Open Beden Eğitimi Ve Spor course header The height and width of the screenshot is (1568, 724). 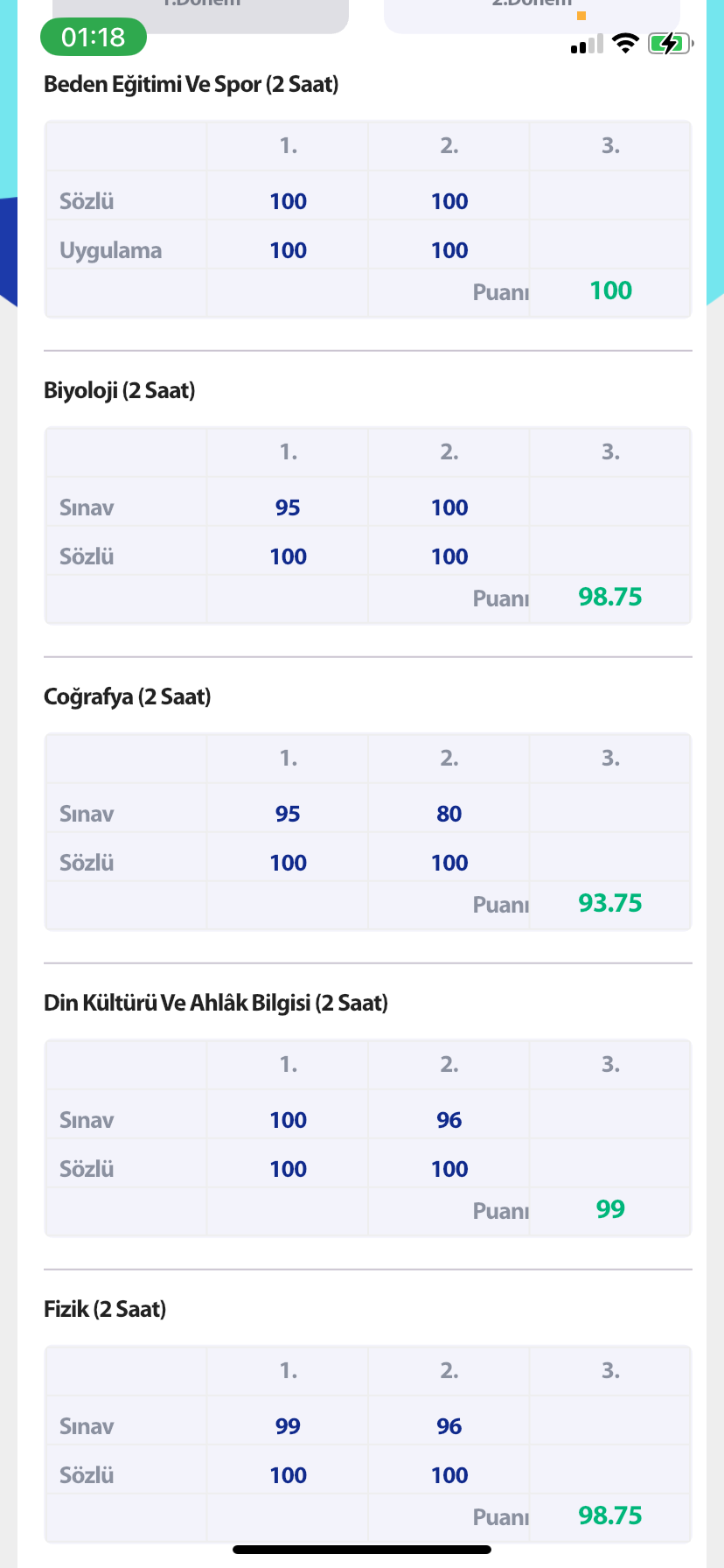[191, 84]
